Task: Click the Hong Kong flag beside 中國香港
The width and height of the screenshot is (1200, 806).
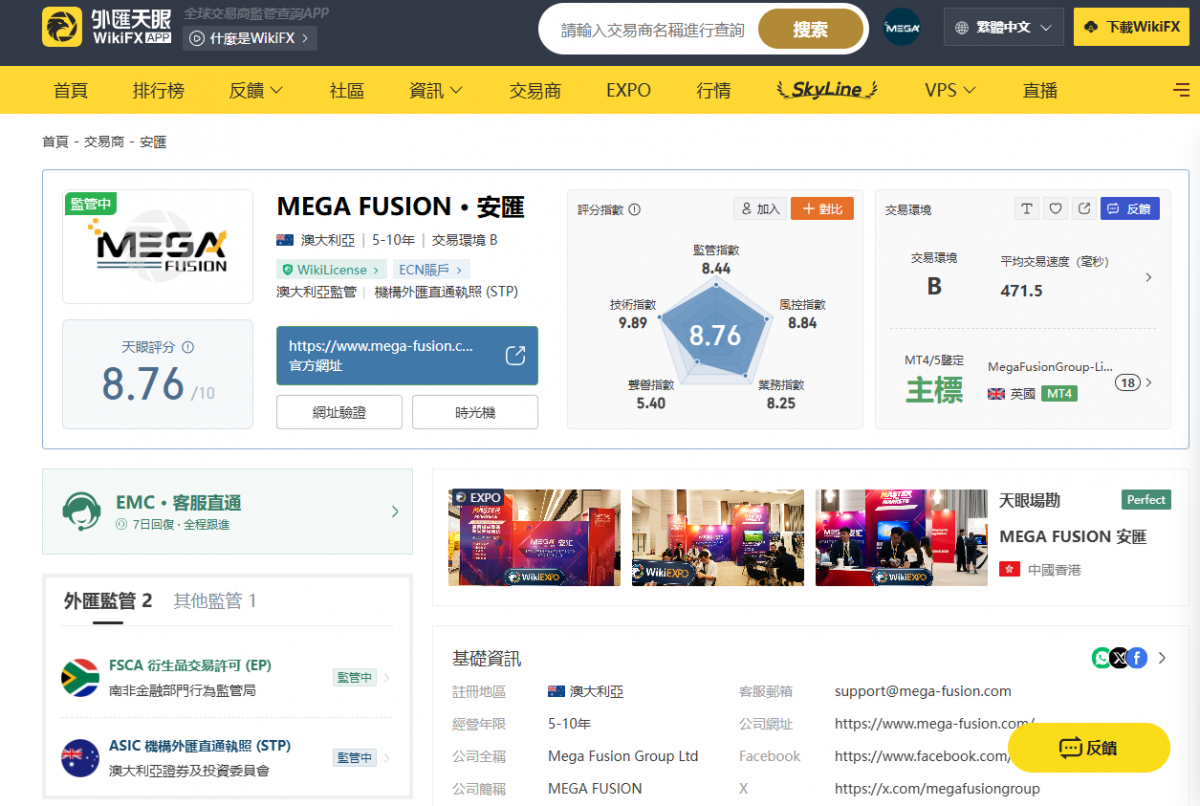Action: pyautogui.click(x=1009, y=569)
